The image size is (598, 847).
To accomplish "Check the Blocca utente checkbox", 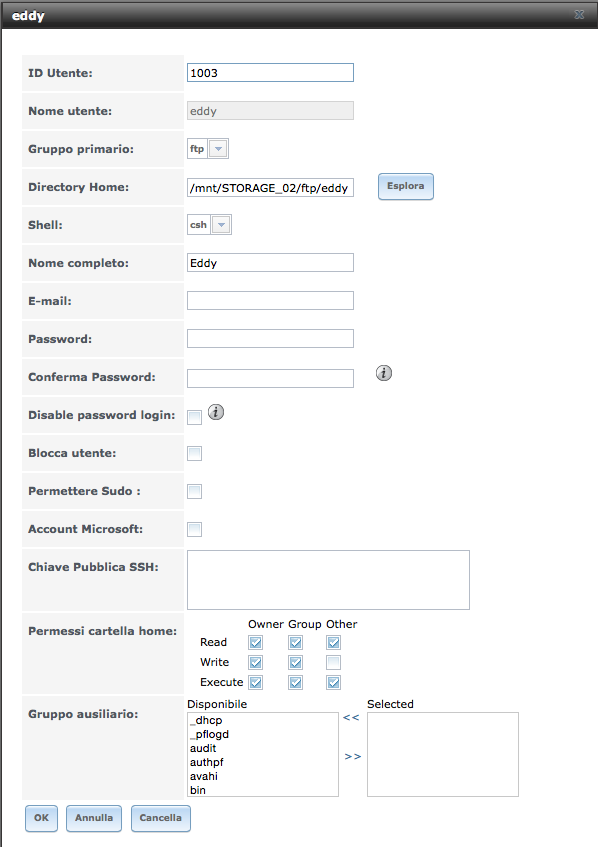I will click(x=194, y=453).
